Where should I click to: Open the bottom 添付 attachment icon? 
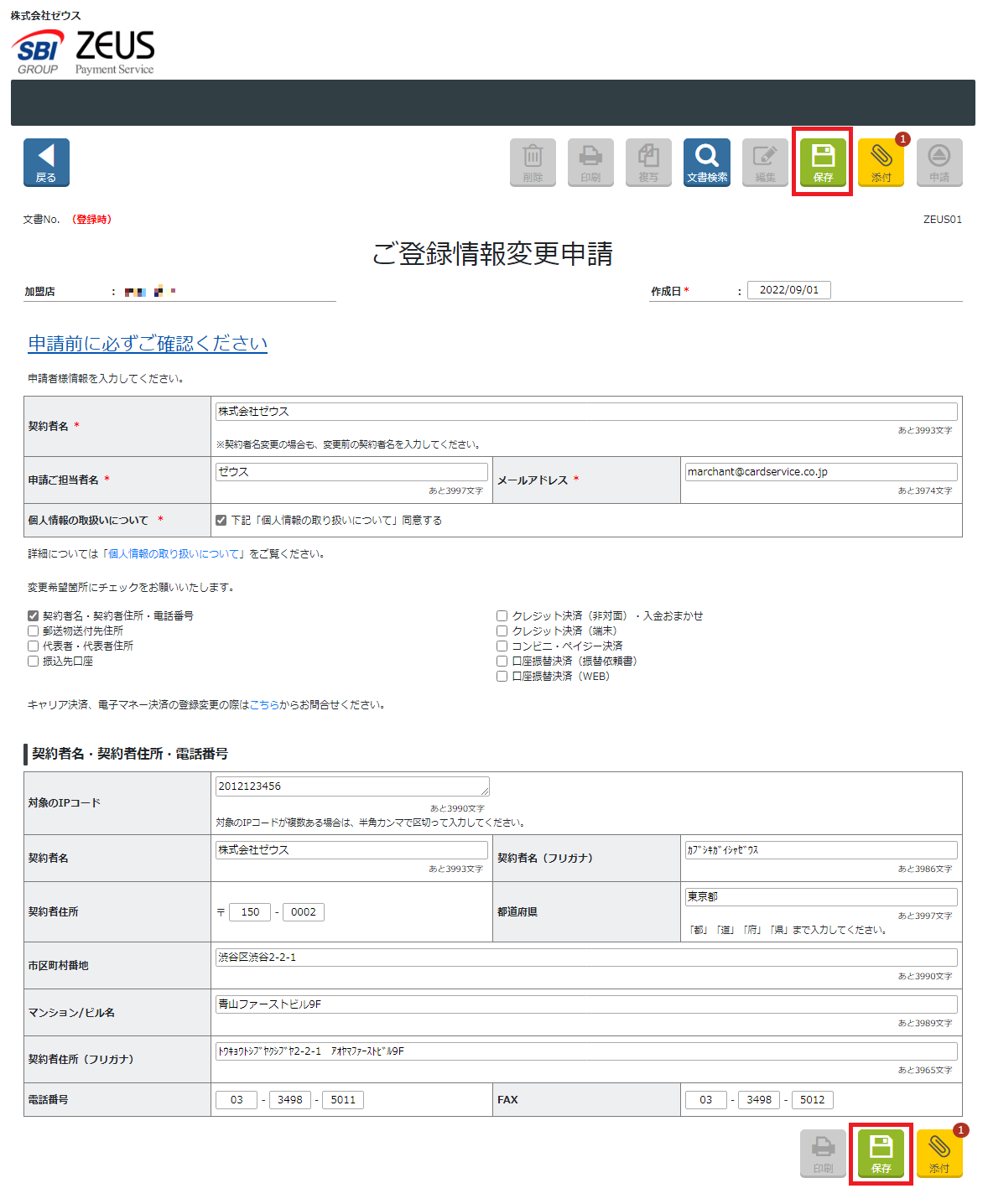pyautogui.click(x=939, y=1153)
